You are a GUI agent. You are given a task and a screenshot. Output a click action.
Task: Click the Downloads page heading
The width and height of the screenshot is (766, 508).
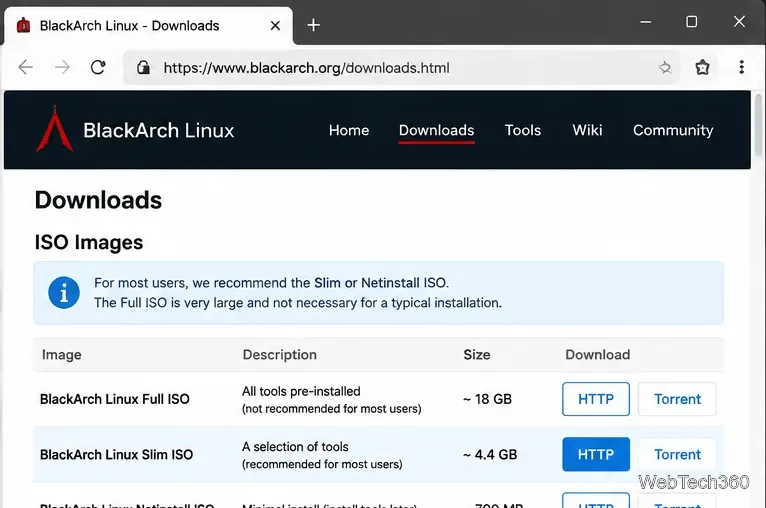(98, 200)
